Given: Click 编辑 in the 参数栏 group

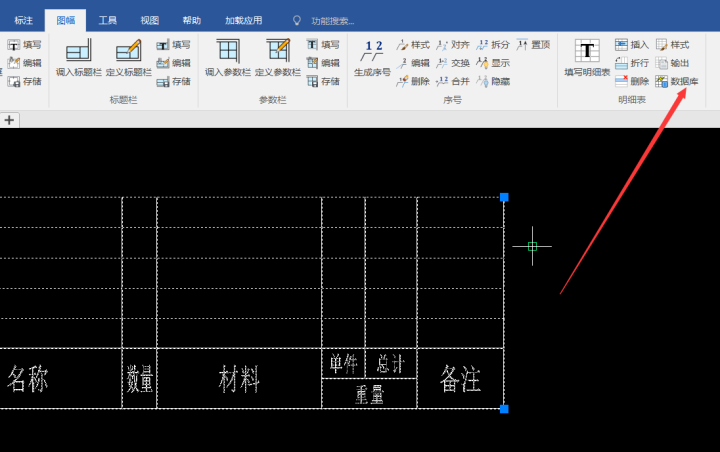Looking at the screenshot, I should coord(323,63).
